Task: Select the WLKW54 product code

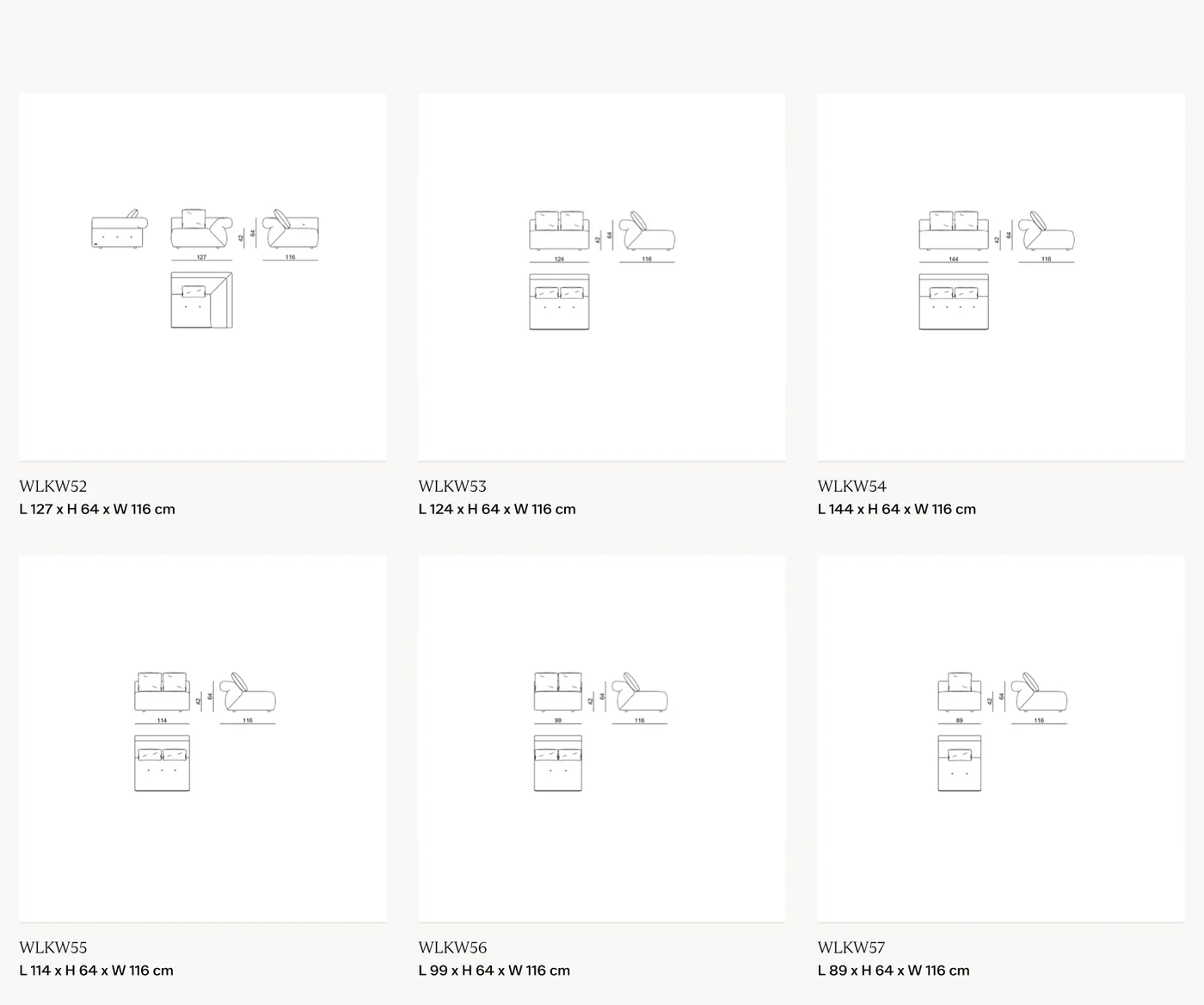Action: pyautogui.click(x=851, y=487)
